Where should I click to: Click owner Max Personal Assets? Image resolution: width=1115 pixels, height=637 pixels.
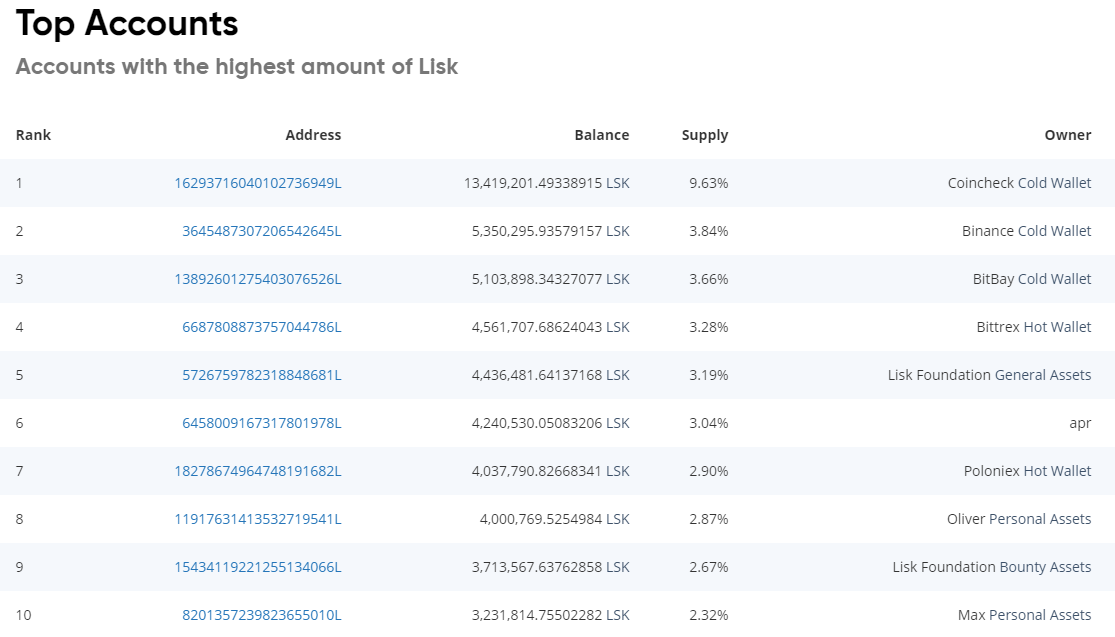[x=1024, y=615]
